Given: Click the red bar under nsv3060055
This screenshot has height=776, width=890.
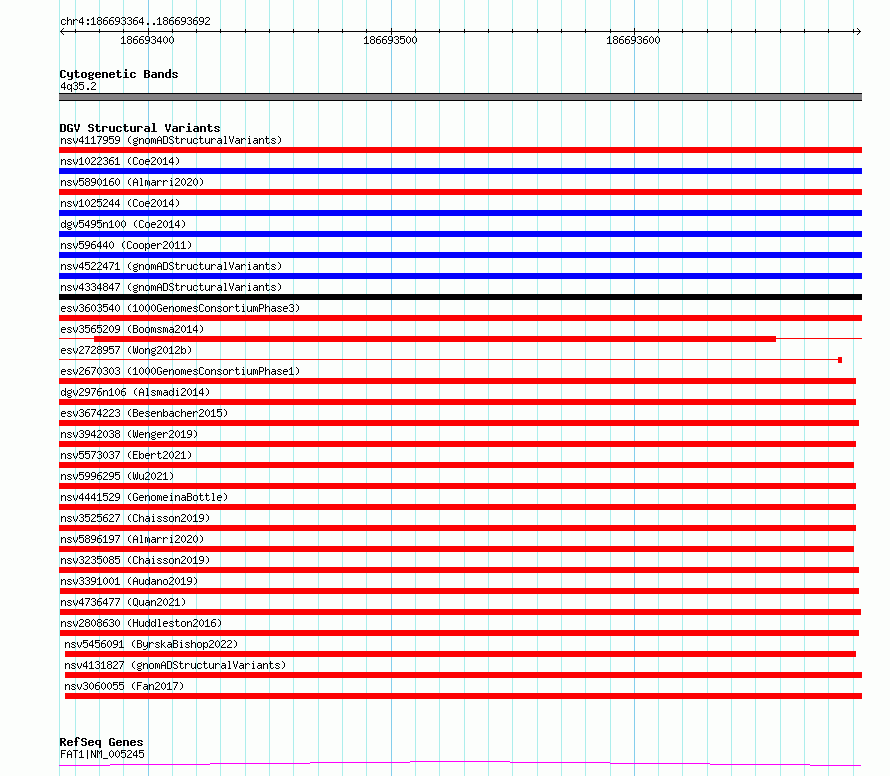Looking at the screenshot, I should point(463,696).
